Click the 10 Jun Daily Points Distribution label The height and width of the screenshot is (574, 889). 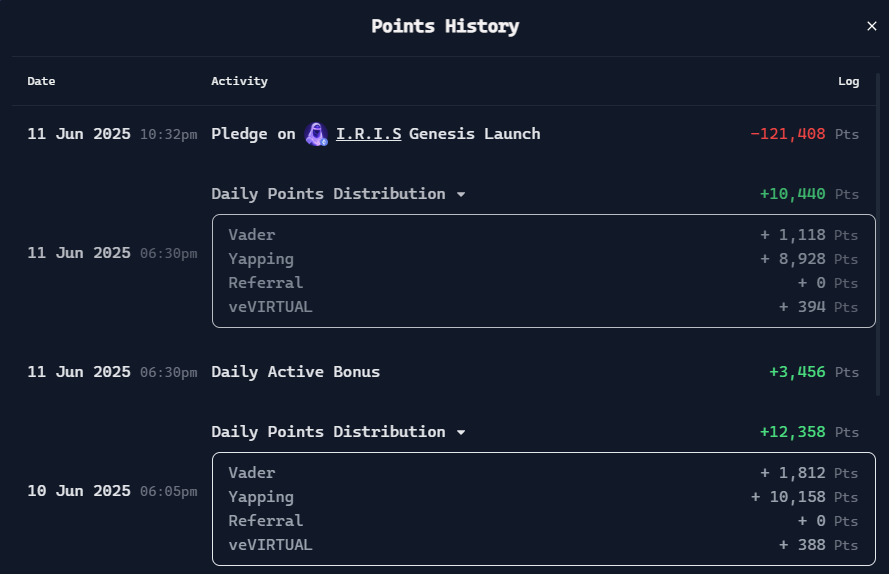(x=328, y=432)
